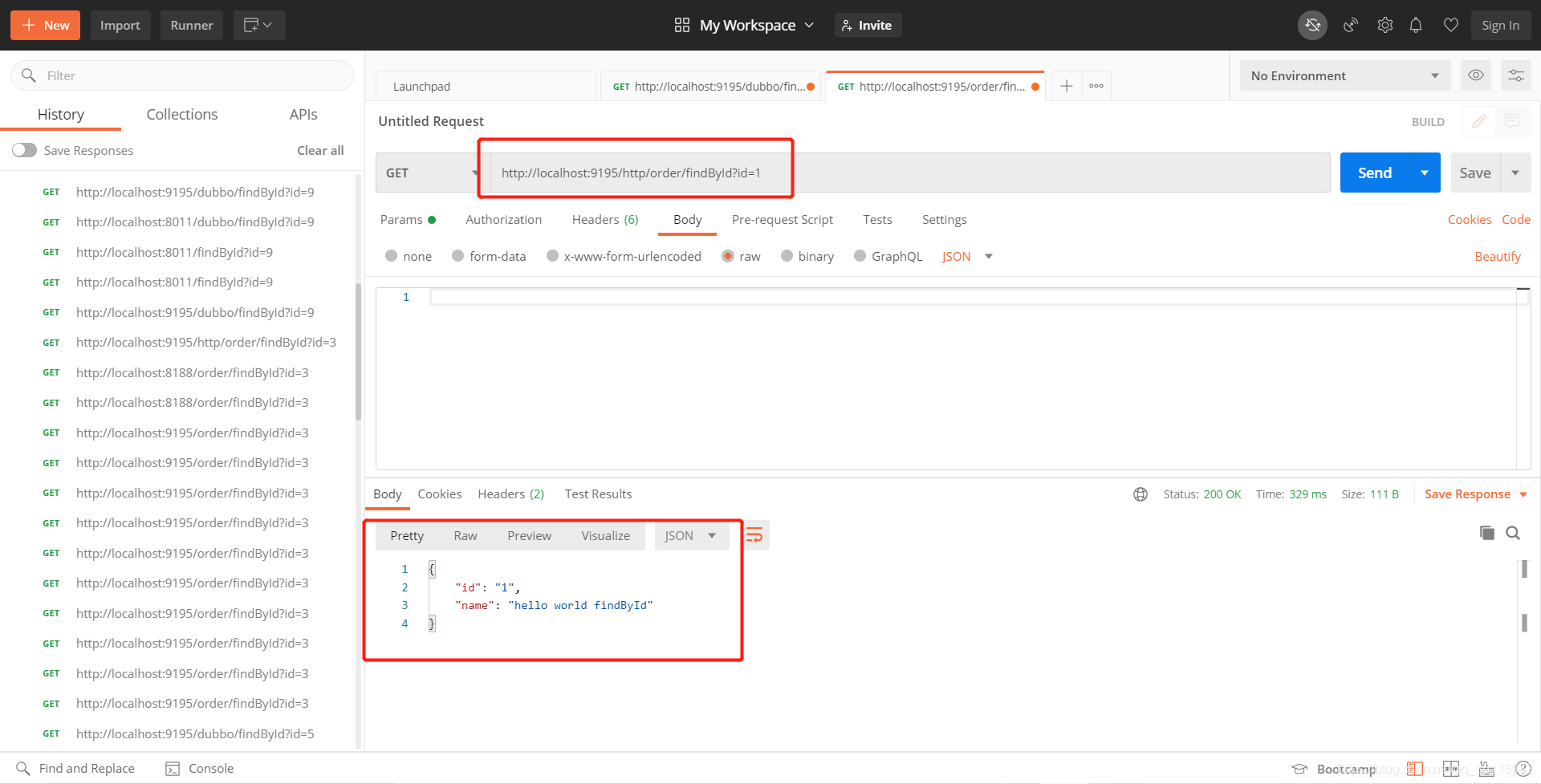Viewport: 1541px width, 784px height.
Task: Open the Authorization request tab
Action: point(503,220)
